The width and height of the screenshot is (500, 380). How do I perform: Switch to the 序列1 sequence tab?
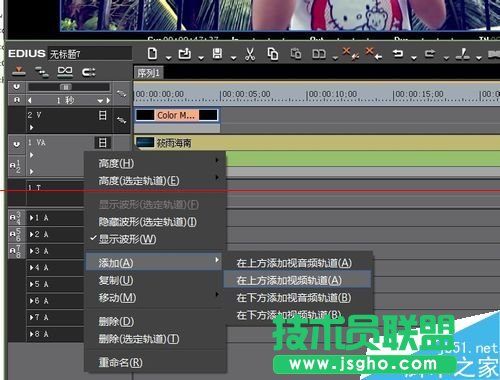coord(149,73)
